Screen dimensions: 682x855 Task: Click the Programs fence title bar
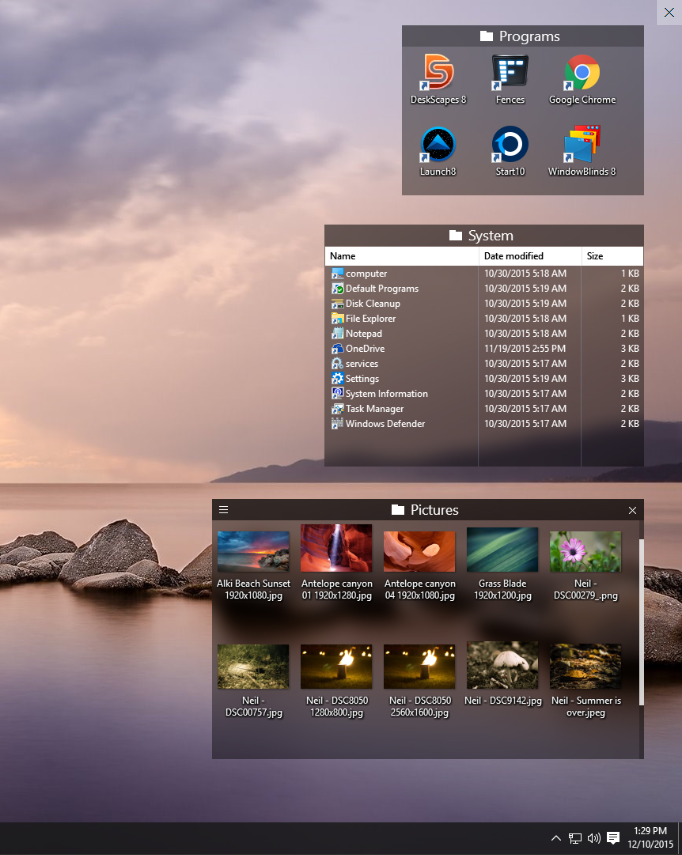tap(523, 36)
